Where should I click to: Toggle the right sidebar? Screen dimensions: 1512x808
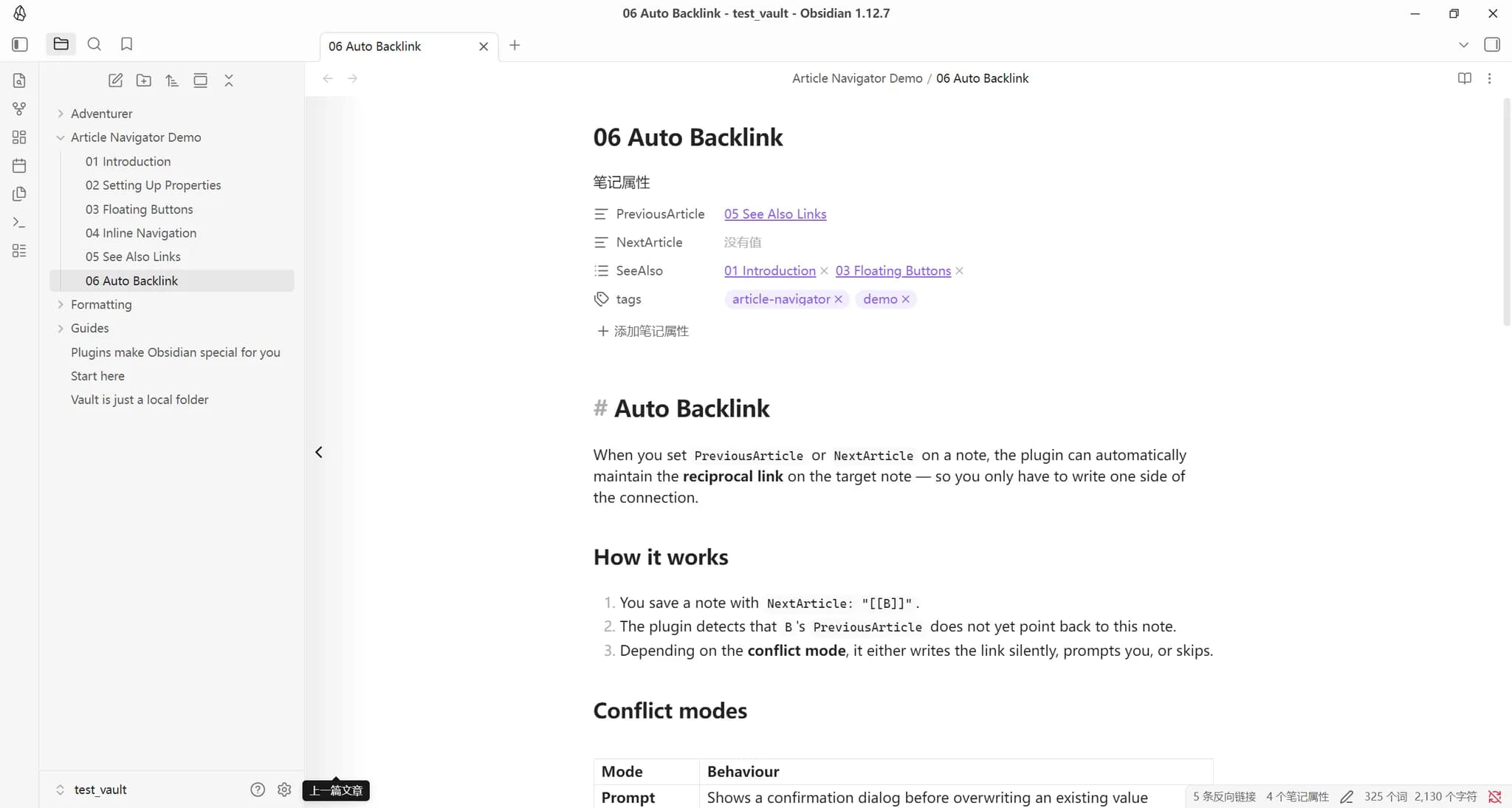click(x=1492, y=44)
